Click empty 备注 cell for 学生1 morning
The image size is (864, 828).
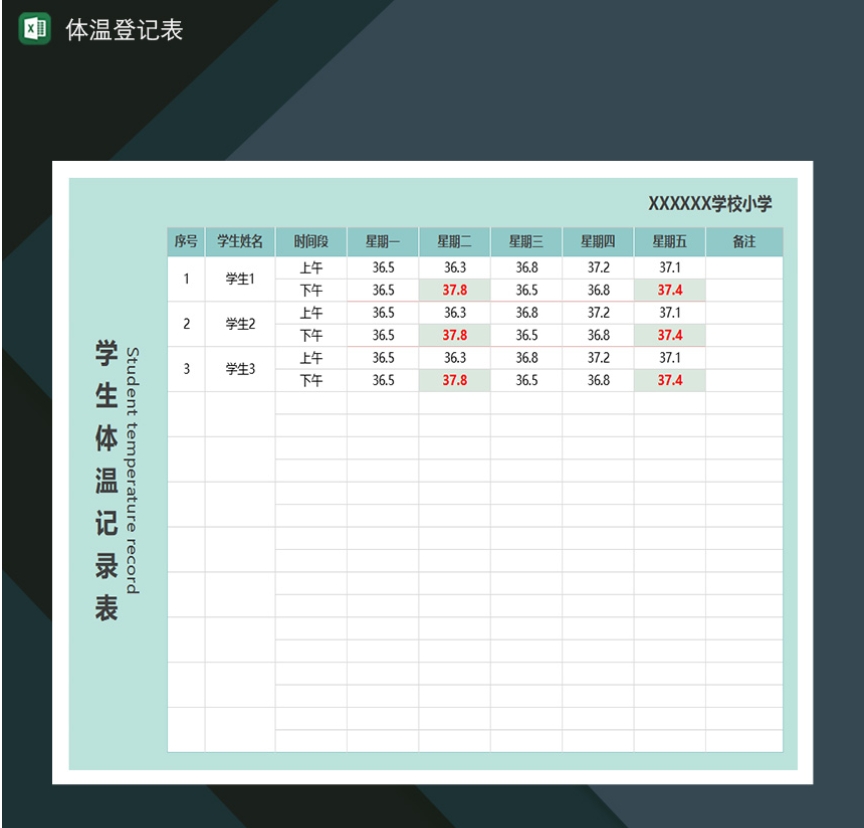coord(744,268)
